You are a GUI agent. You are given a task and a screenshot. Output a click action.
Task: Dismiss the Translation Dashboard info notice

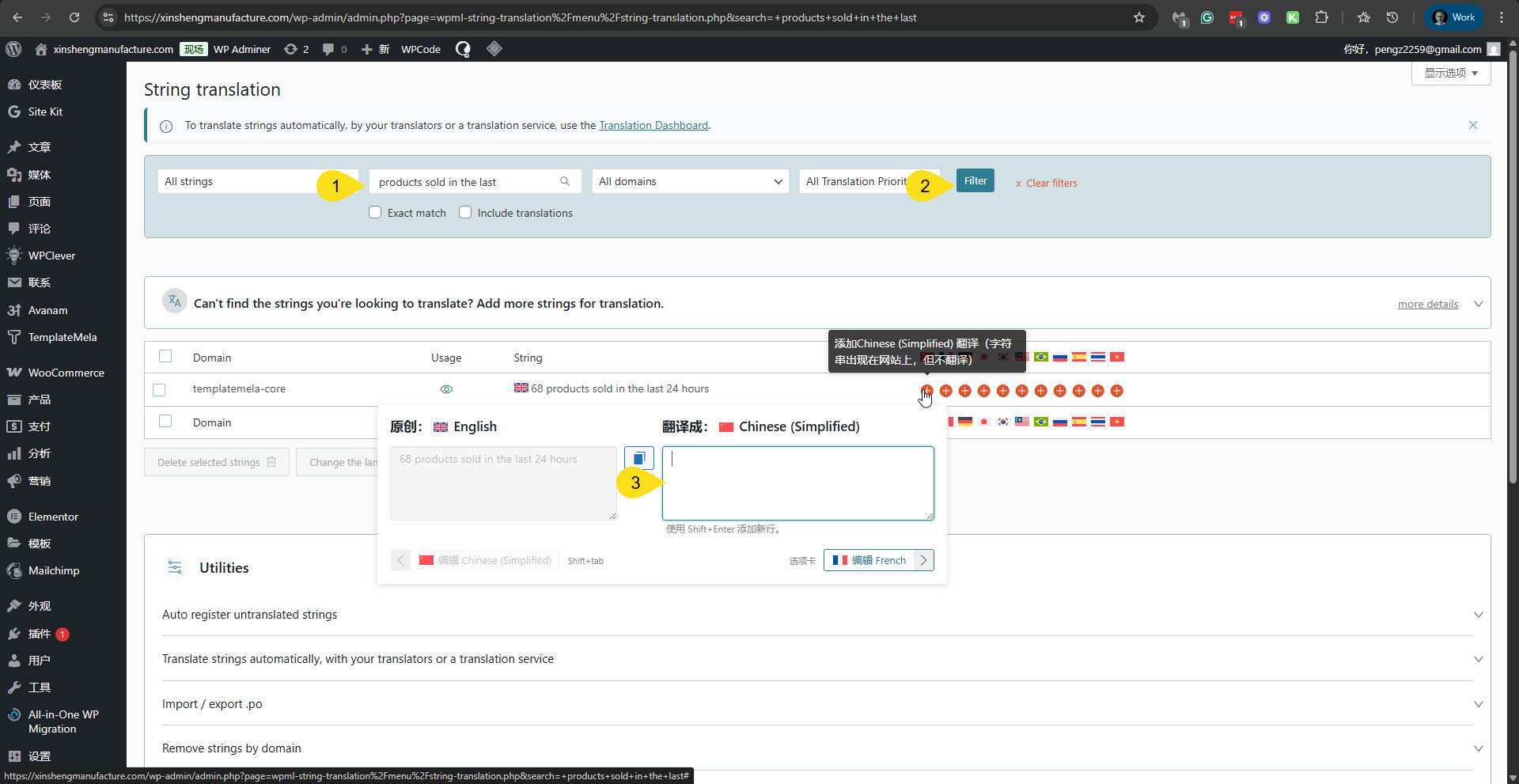click(1473, 125)
